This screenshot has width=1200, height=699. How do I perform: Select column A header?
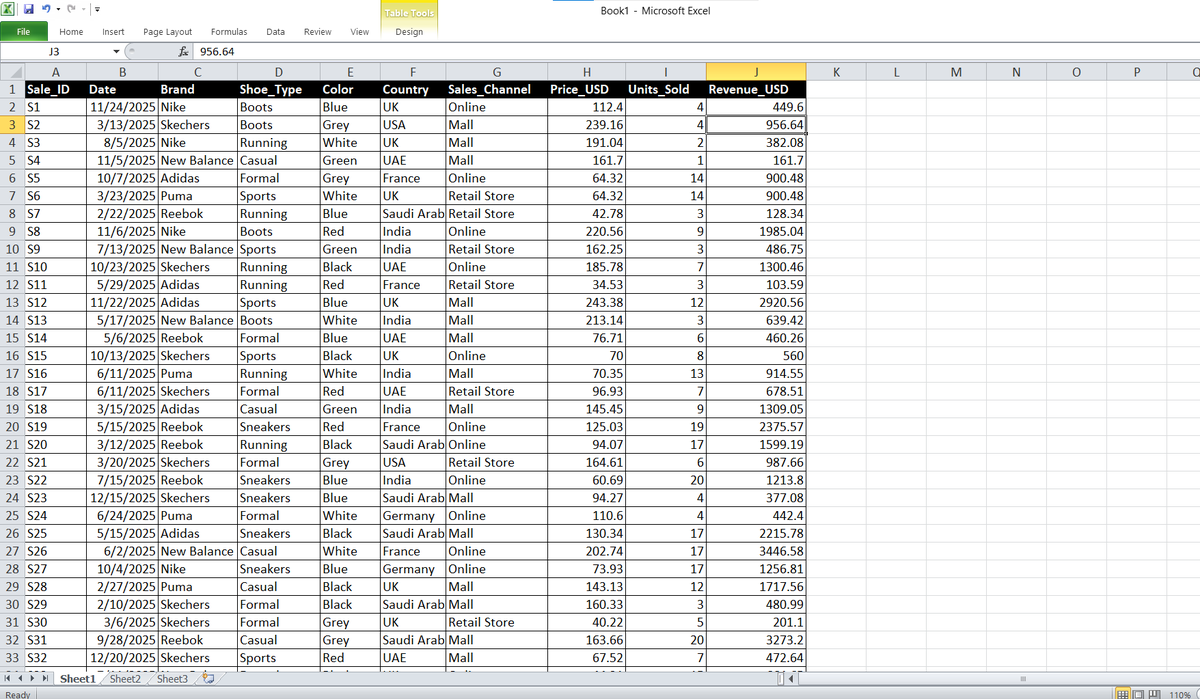[x=55, y=71]
